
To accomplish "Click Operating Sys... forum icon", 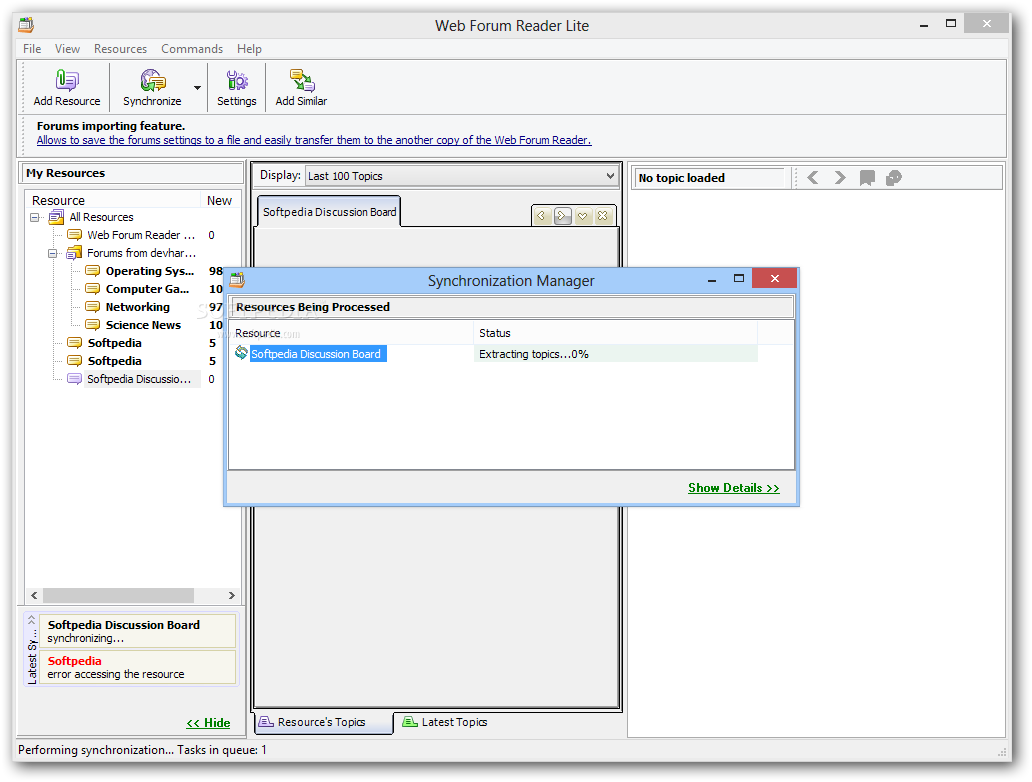I will click(x=93, y=271).
